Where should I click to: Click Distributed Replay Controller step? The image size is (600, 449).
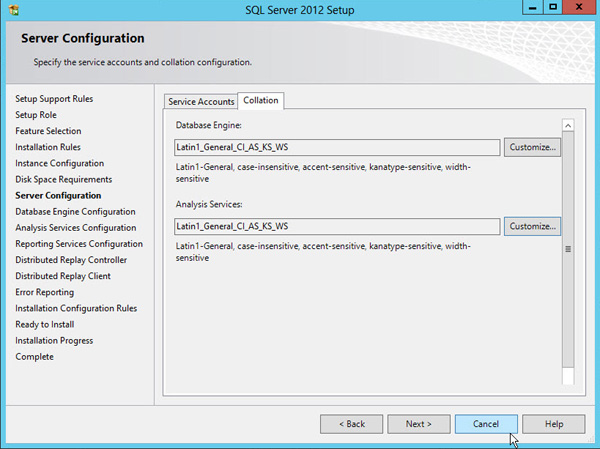tap(71, 260)
